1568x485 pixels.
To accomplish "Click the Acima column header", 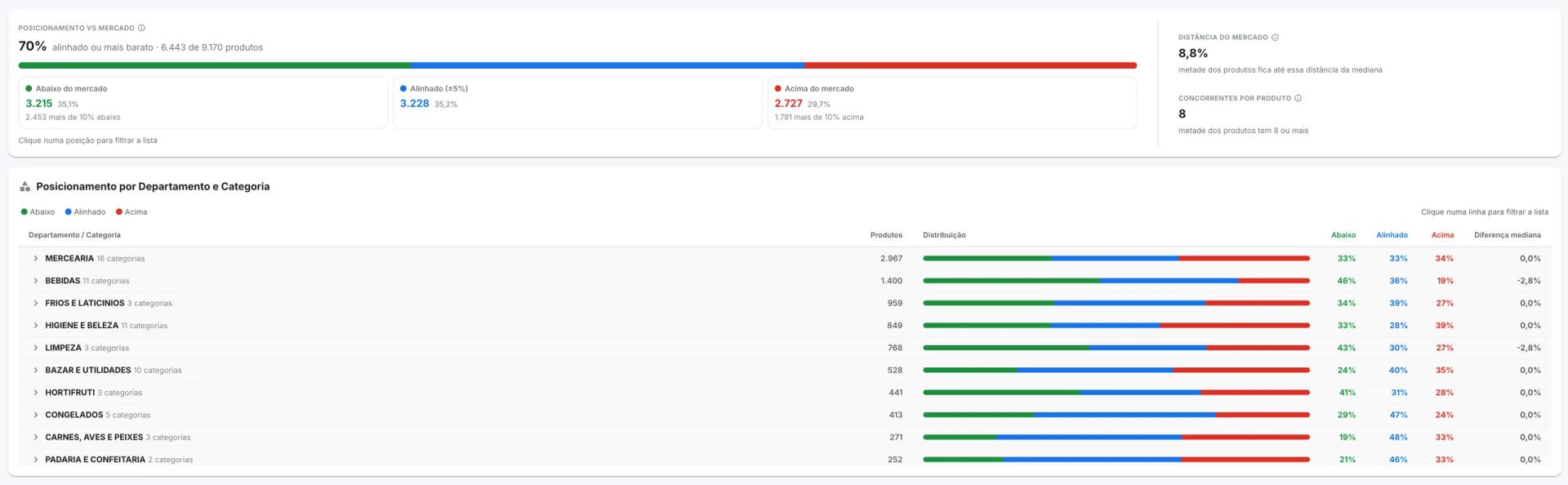I will (1442, 235).
